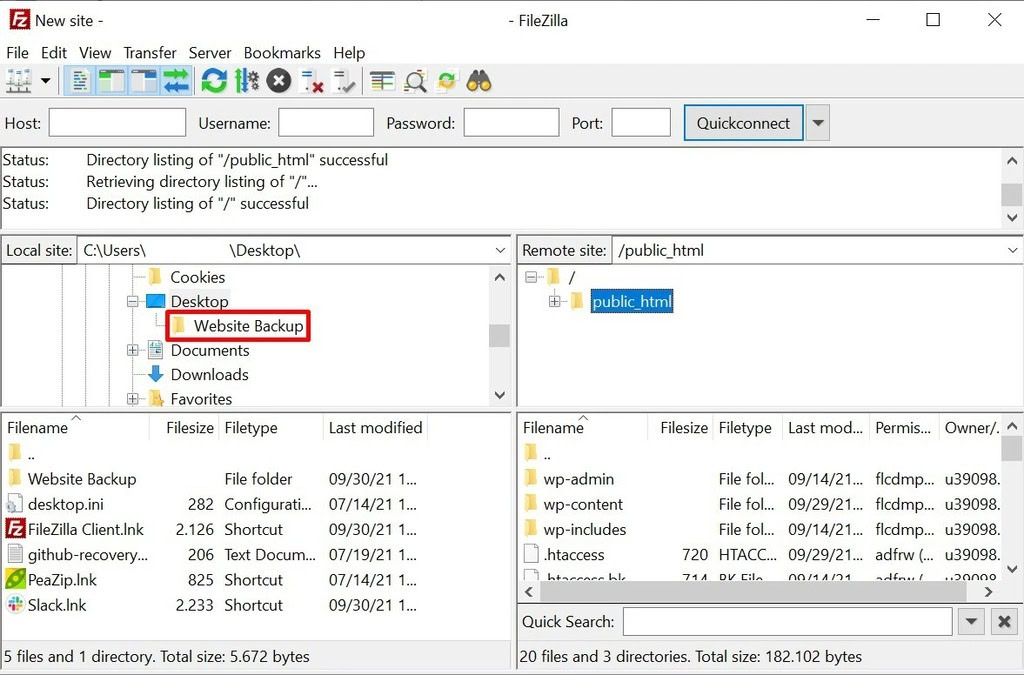Toggle display of the message log

79,80
